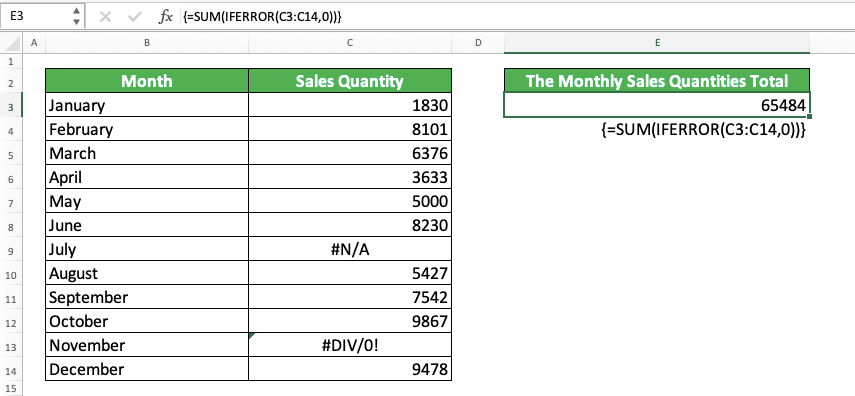Click the Name Box showing E3
Screen dimensions: 855x396
(x=36, y=16)
